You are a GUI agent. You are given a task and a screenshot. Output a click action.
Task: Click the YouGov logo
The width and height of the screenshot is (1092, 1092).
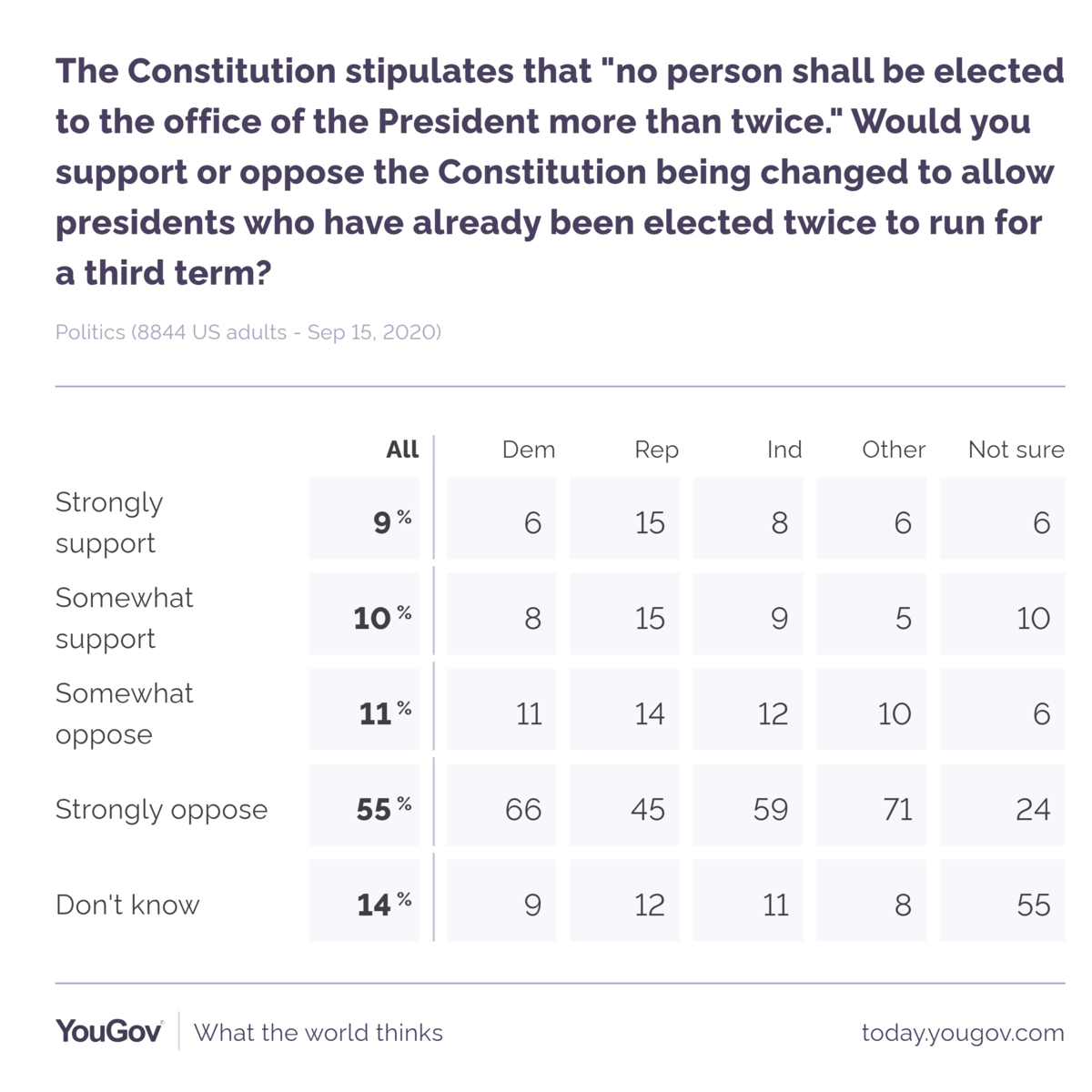109,1031
